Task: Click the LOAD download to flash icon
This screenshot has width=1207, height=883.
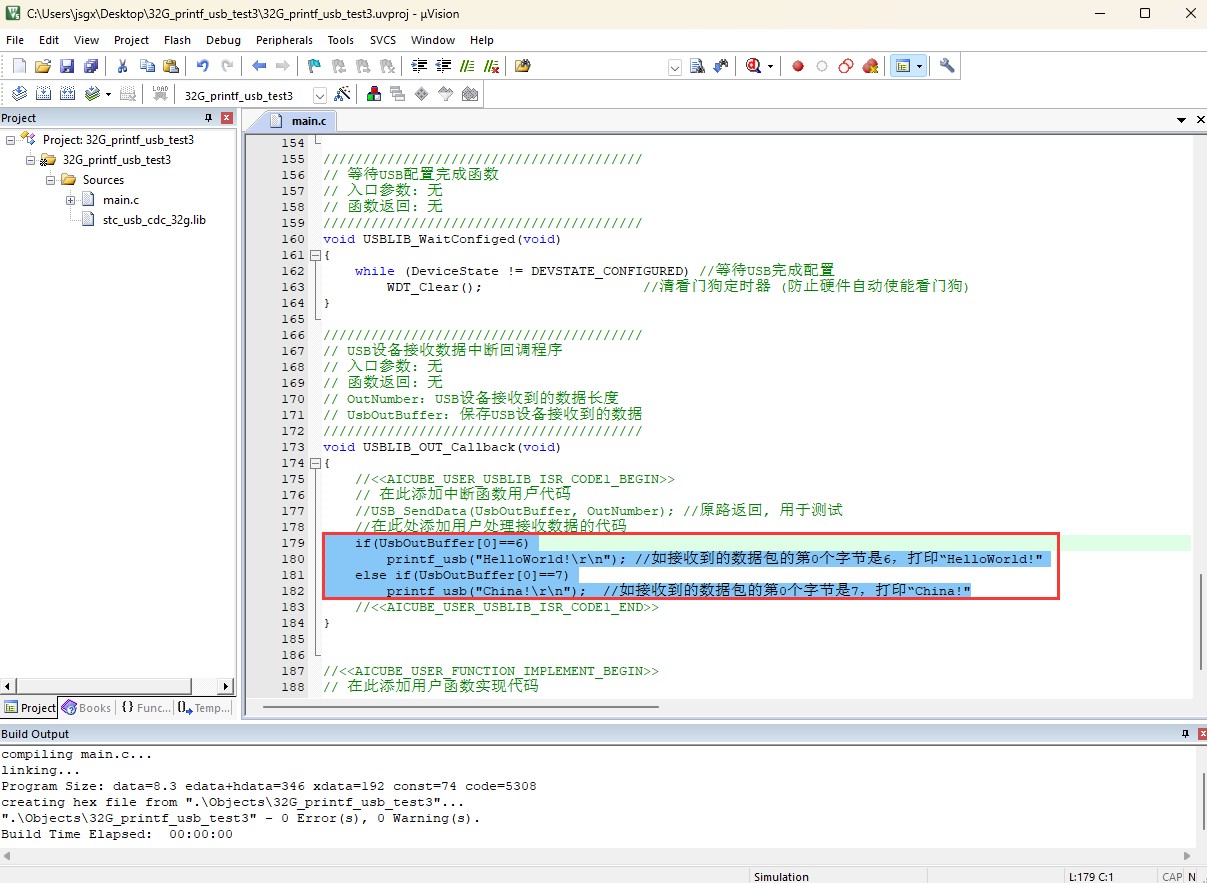Action: [160, 94]
